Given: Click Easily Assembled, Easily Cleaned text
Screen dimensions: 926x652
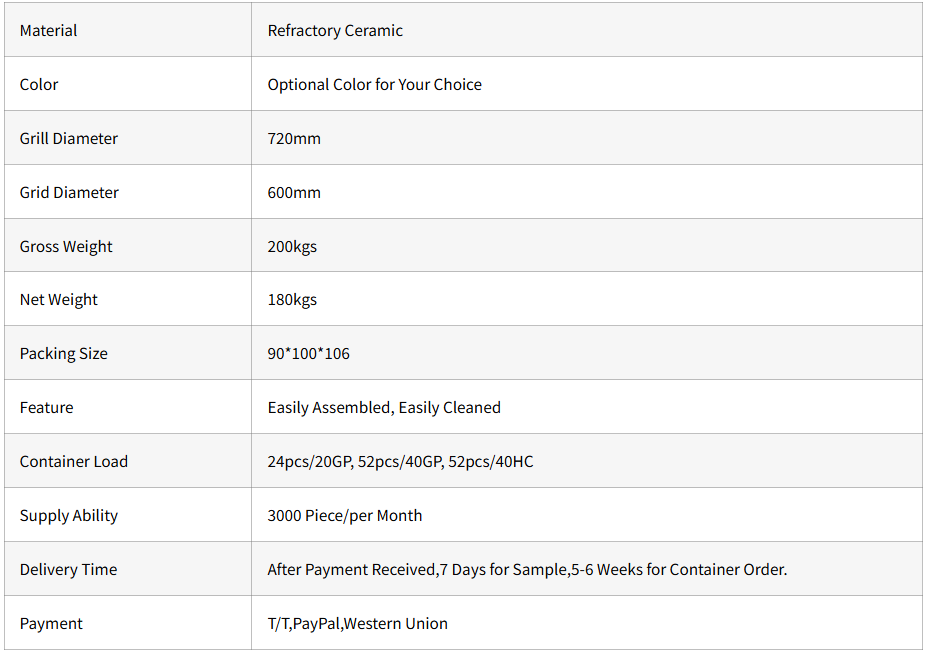Looking at the screenshot, I should pyautogui.click(x=384, y=408).
